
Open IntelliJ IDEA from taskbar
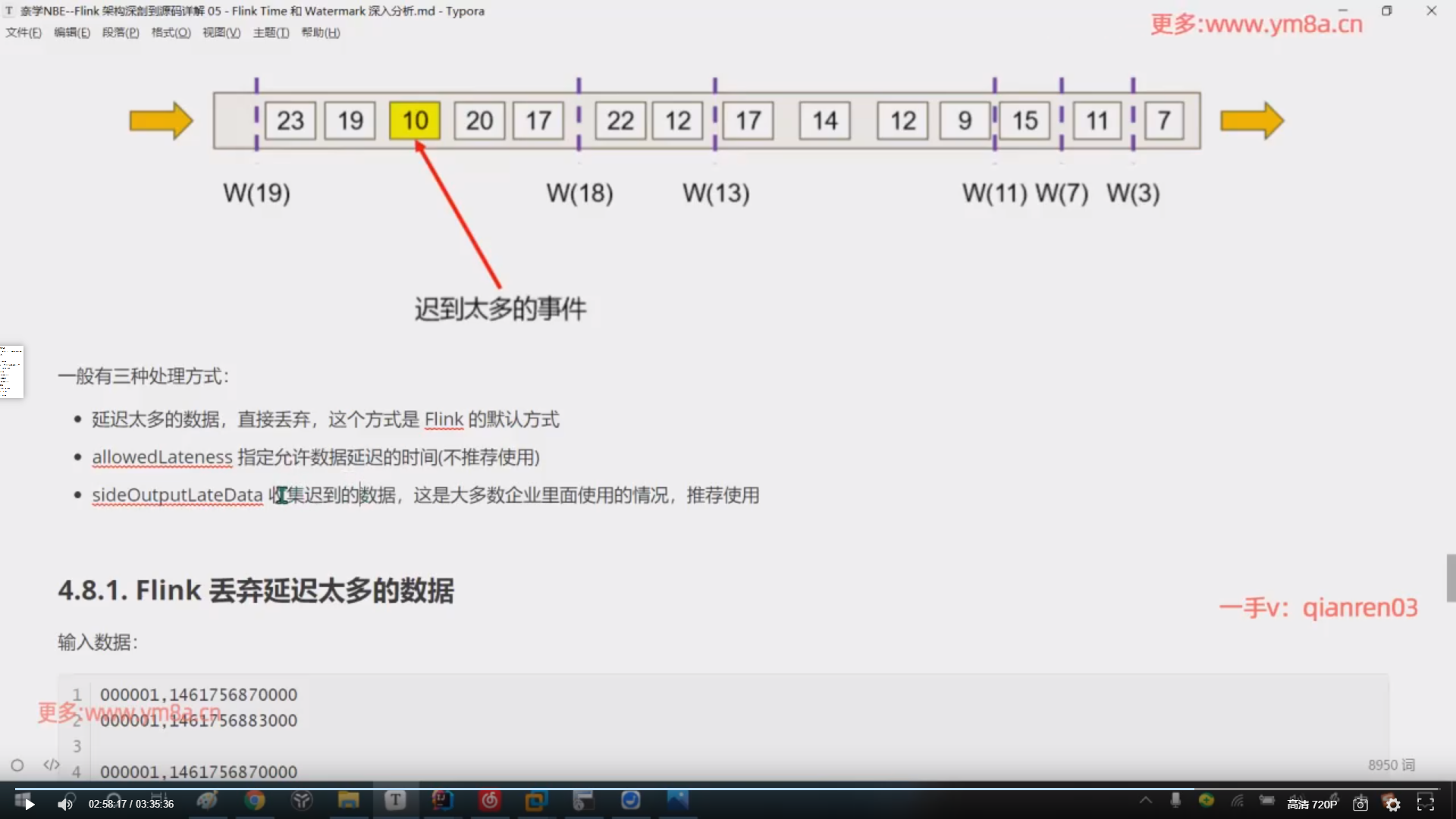442,801
